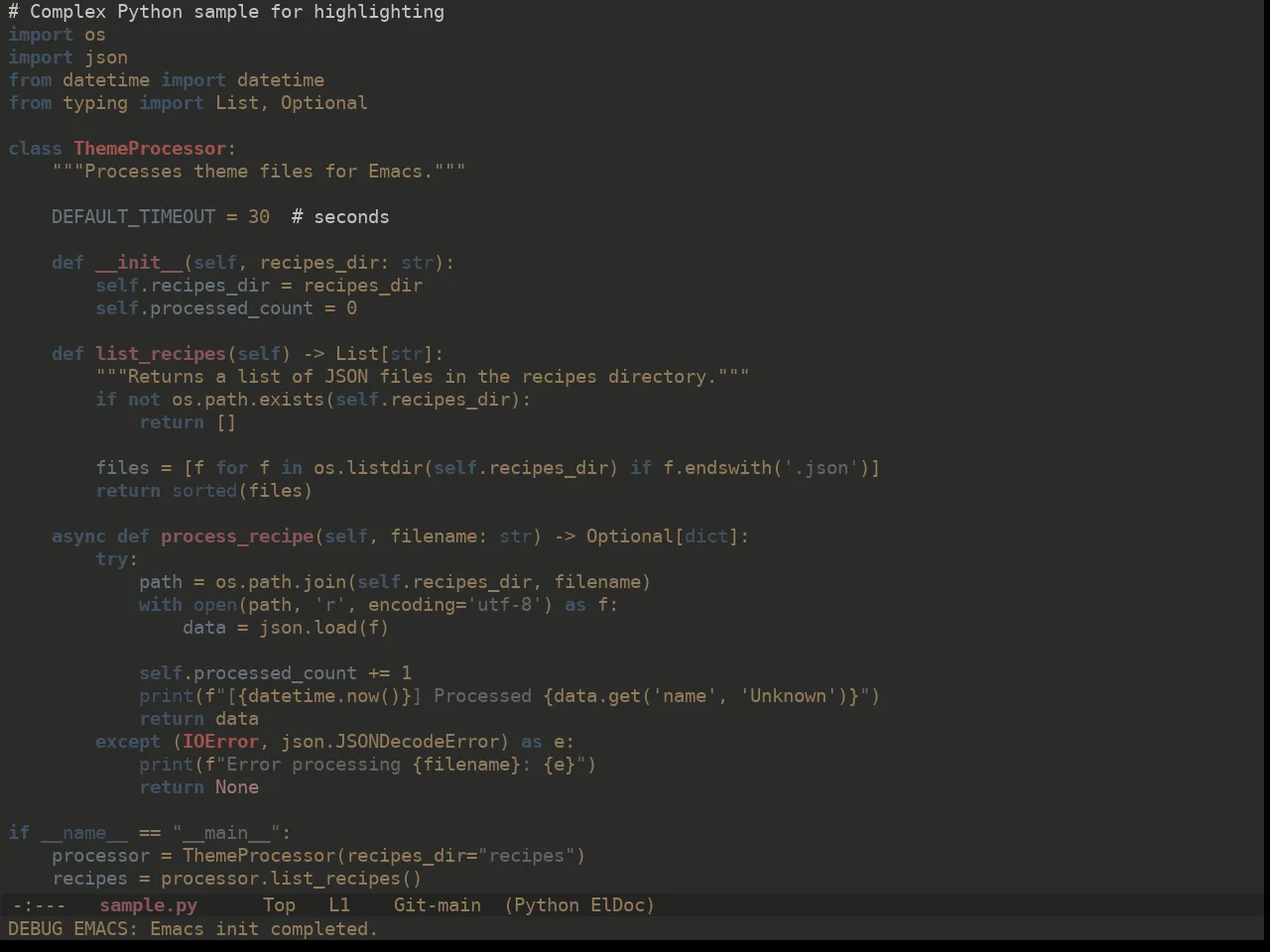Click 'Optional[dict]' return annotation
This screenshot has height=952, width=1270.
click(662, 536)
